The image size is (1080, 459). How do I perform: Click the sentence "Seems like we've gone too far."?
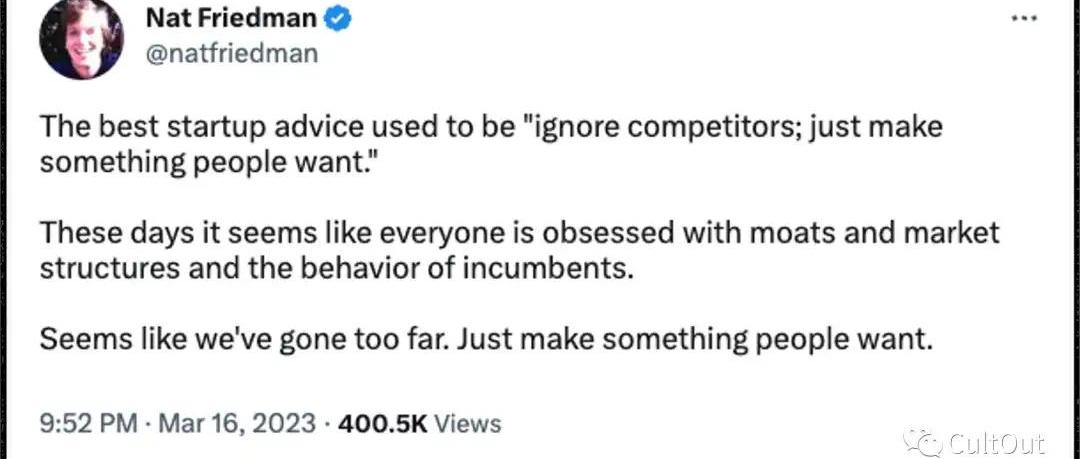pyautogui.click(x=245, y=340)
